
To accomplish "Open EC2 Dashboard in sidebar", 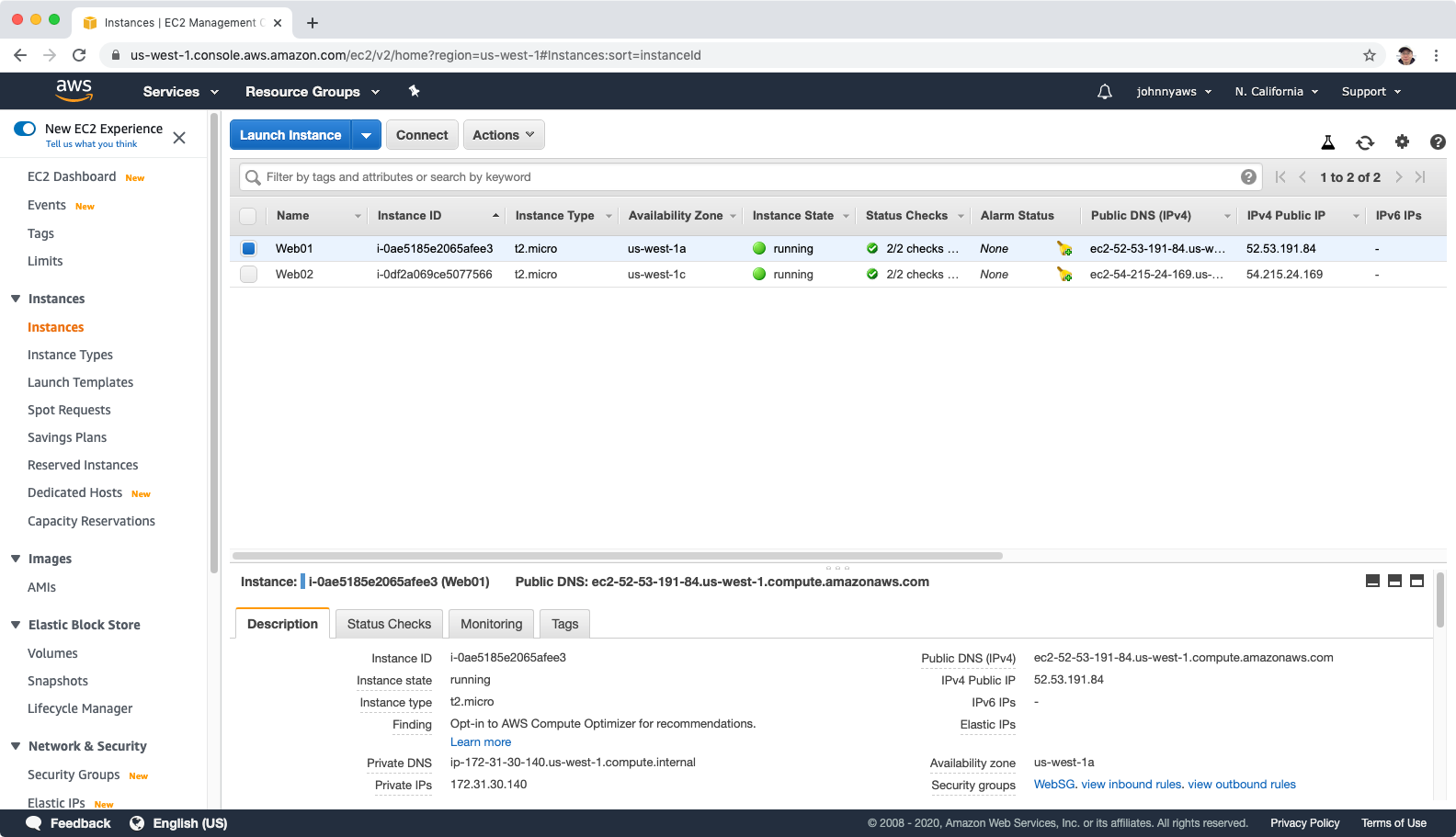I will click(x=72, y=176).
